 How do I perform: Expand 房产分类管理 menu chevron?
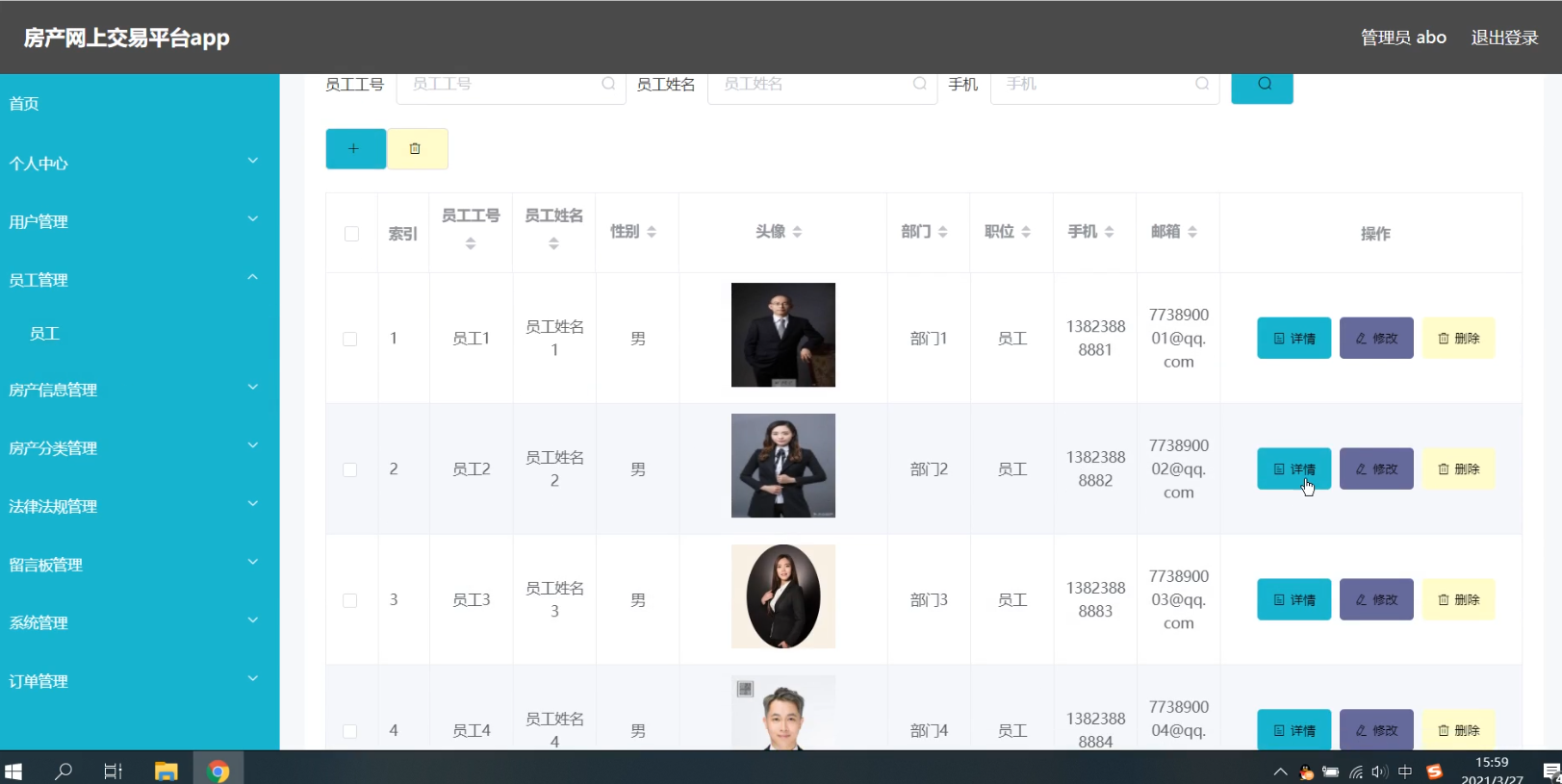253,445
